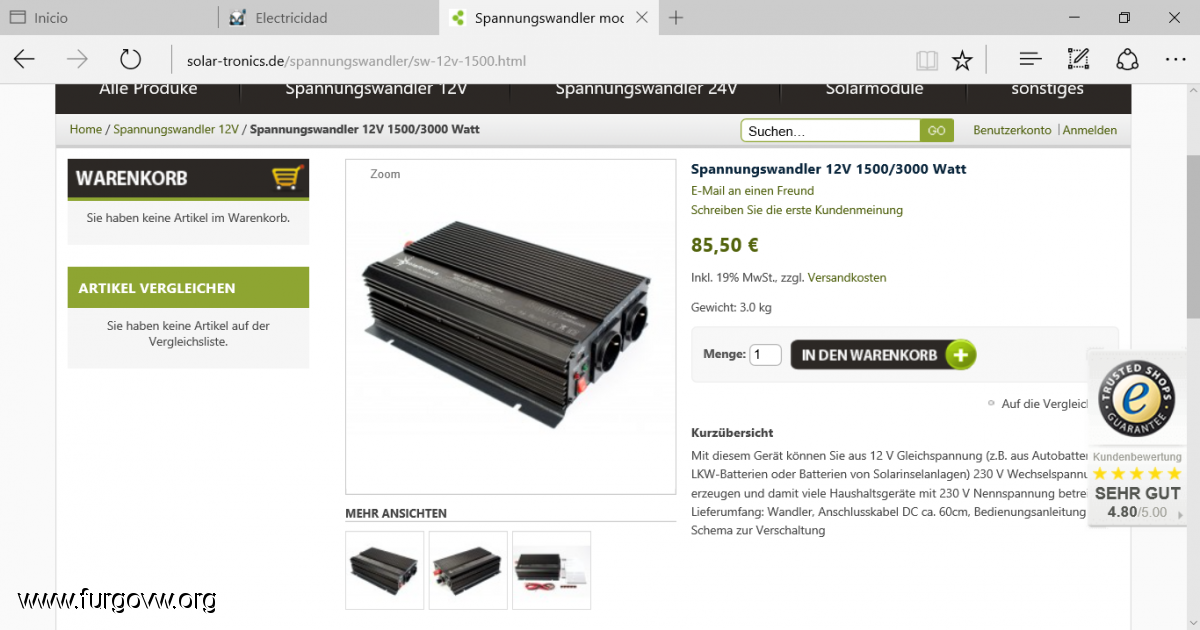
Task: Add item with In den Warenkorb button
Action: pyautogui.click(x=883, y=355)
